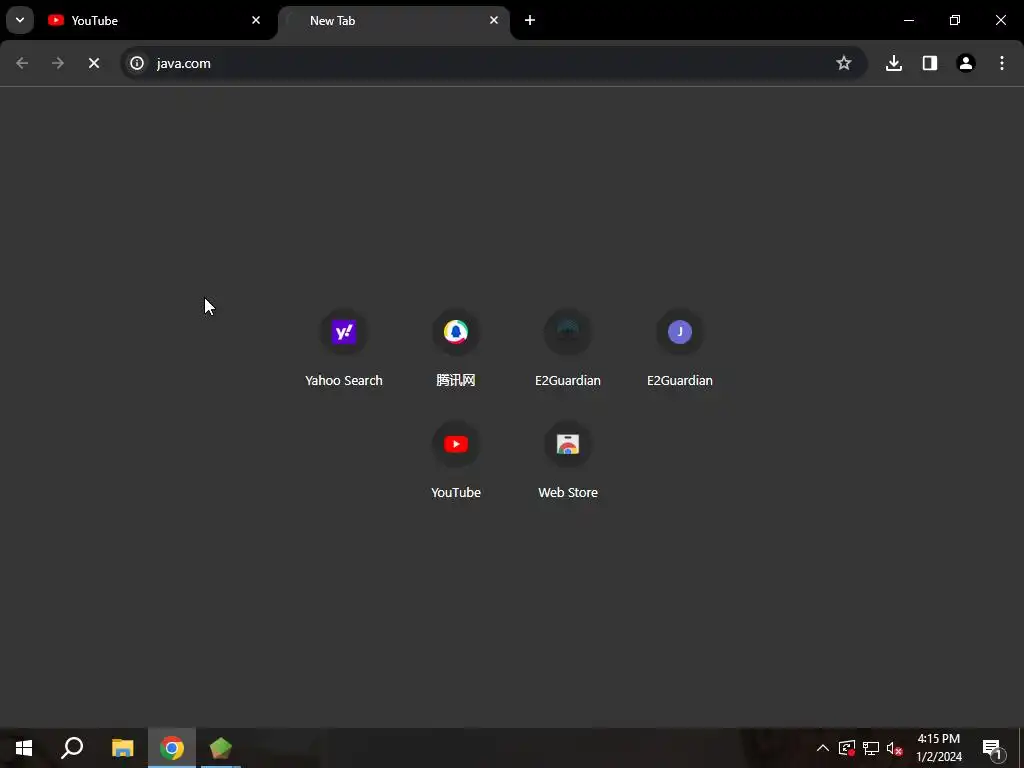Open the YouTube shortcut tile
The image size is (1024, 768).
pyautogui.click(x=456, y=462)
